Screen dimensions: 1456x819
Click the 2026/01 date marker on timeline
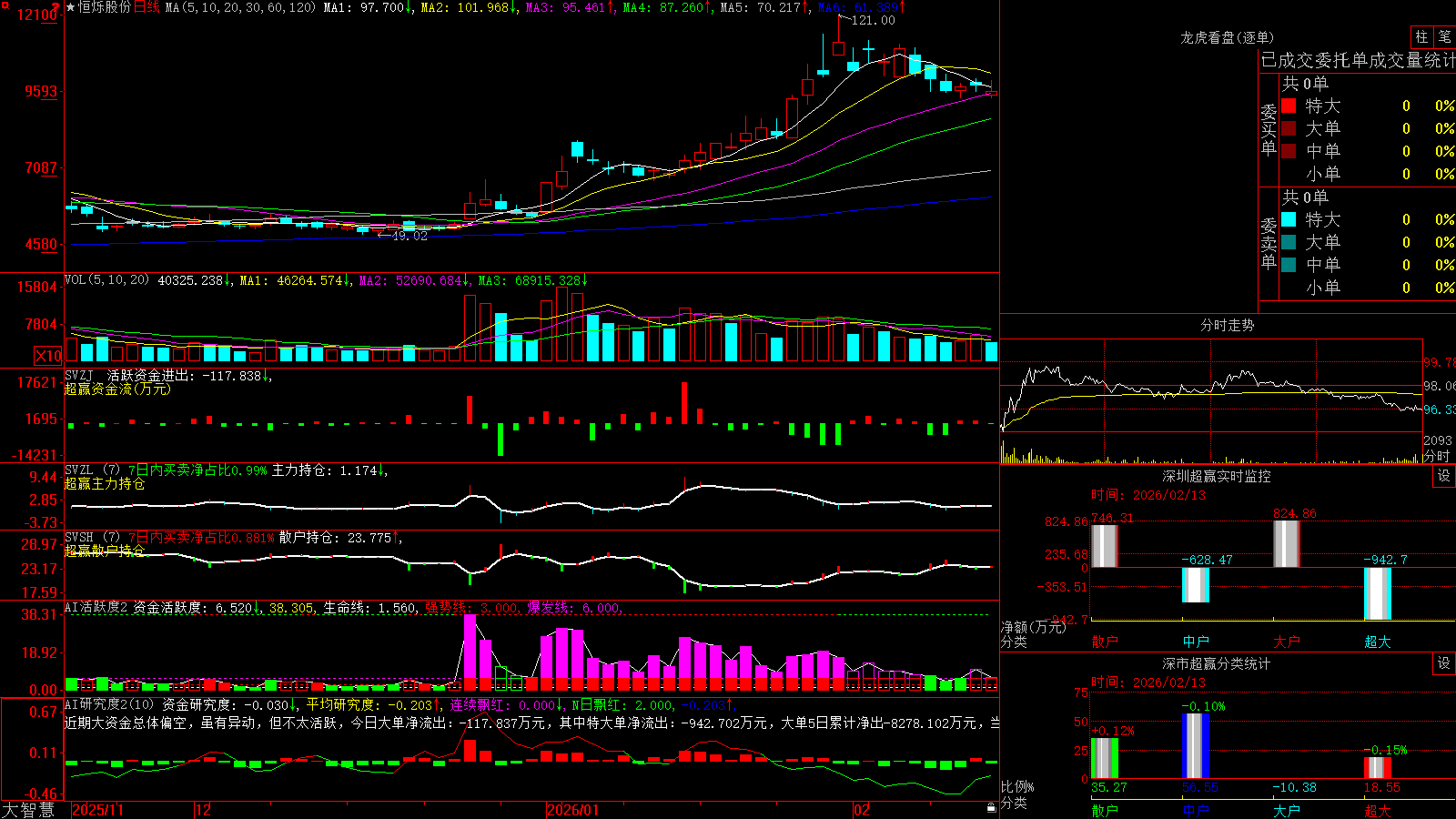coord(572,810)
